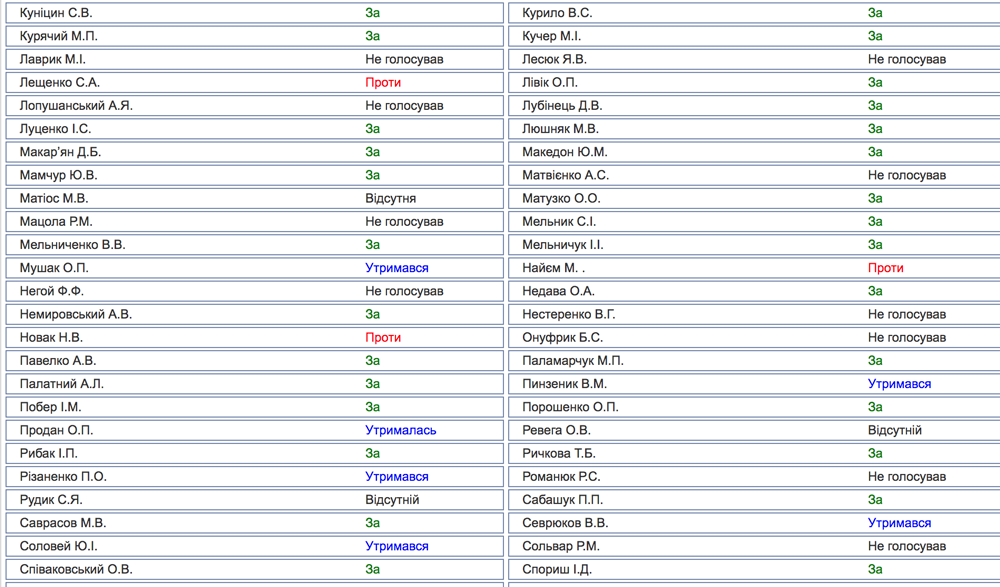Click 'За' vote next to Македон Ю.М.
Viewport: 1000px width, 587px height.
875,152
